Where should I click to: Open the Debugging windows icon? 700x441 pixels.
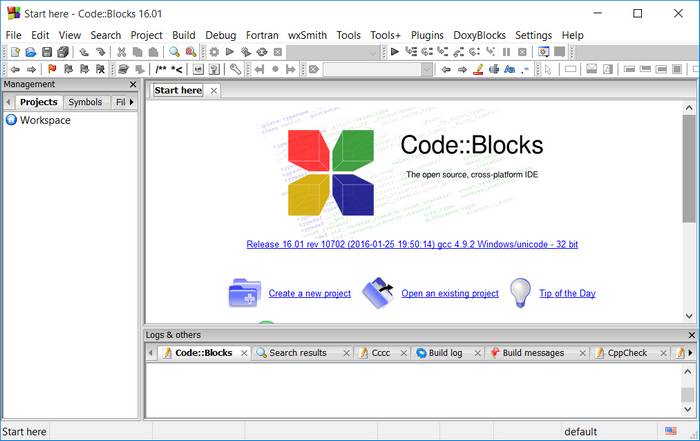pyautogui.click(x=543, y=52)
